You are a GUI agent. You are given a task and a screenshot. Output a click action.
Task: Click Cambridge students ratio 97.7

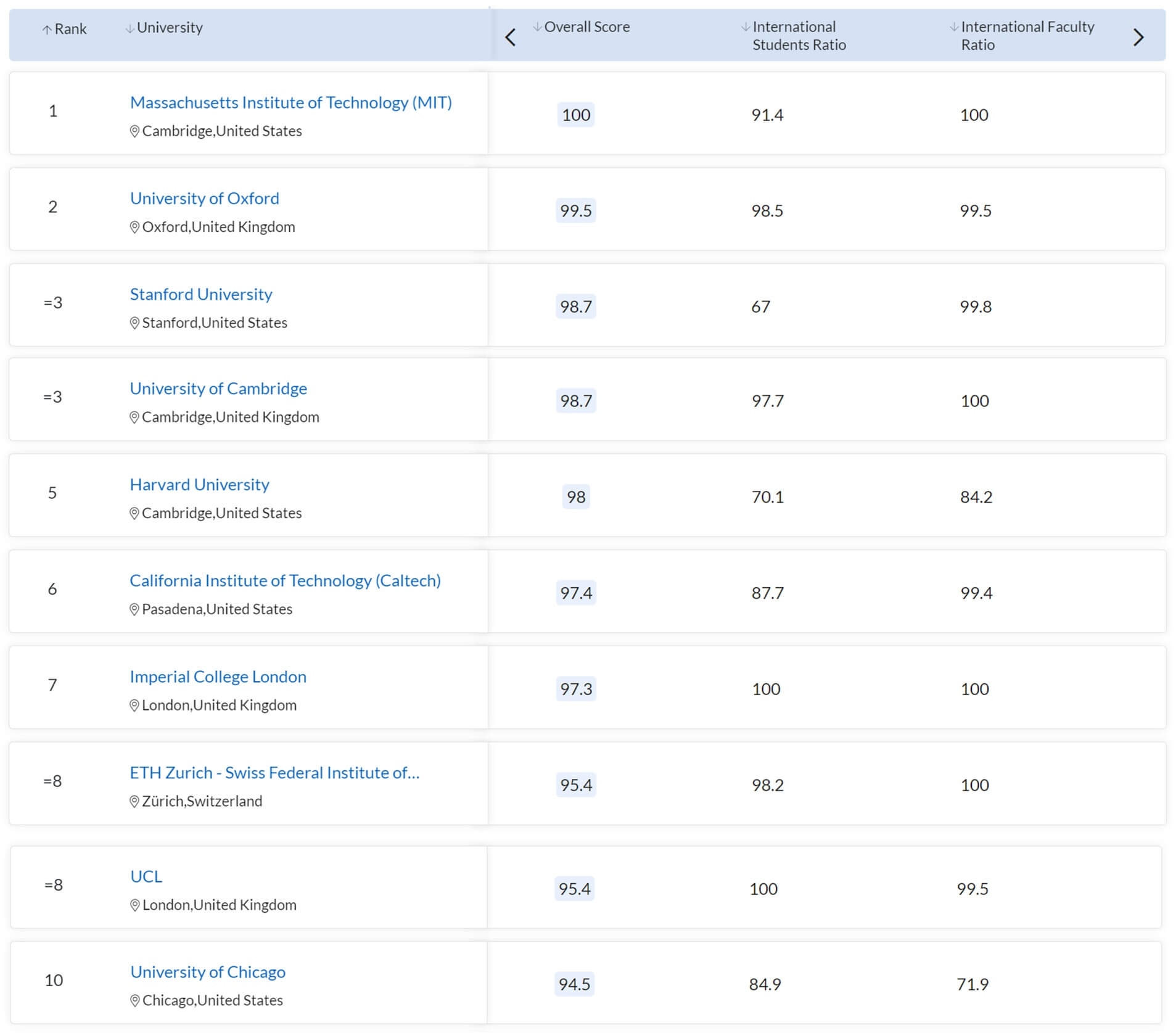768,401
